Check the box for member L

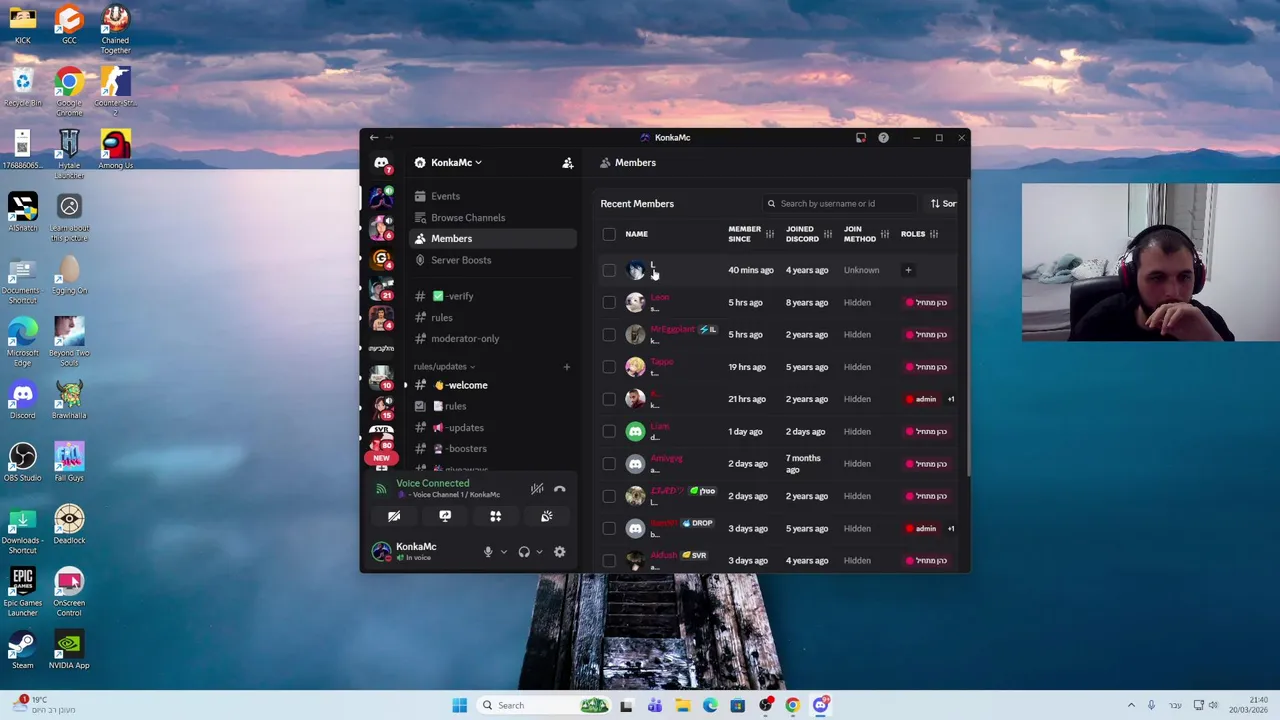pos(609,270)
